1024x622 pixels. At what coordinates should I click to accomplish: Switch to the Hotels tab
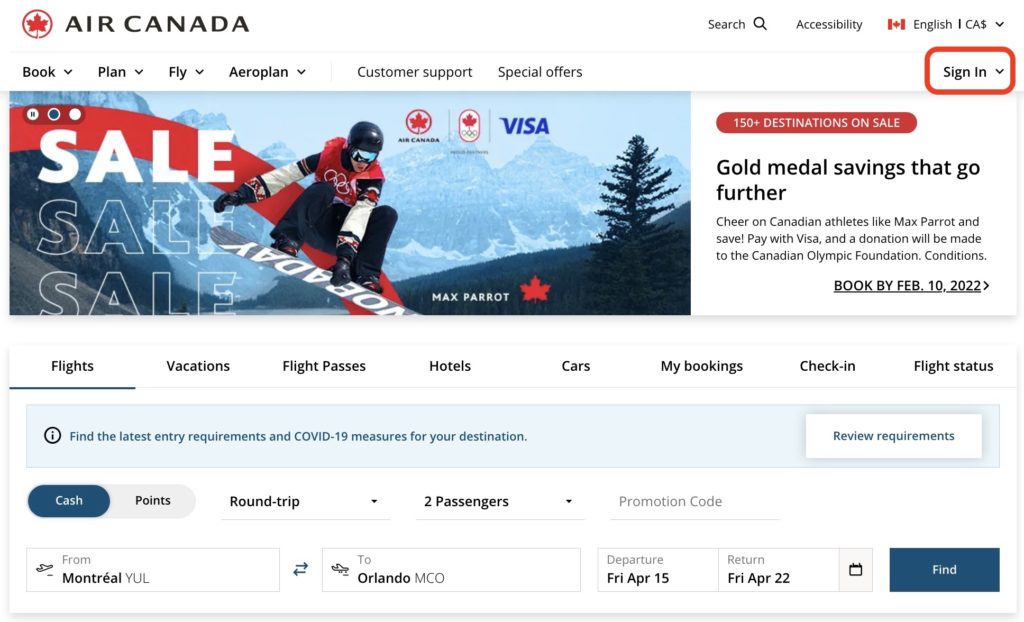450,366
